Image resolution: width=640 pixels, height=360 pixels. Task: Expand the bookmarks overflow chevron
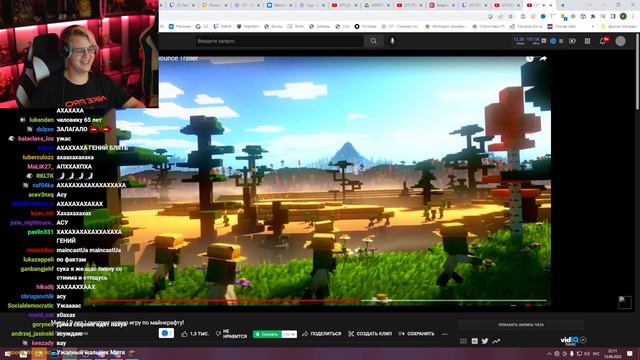click(593, 26)
